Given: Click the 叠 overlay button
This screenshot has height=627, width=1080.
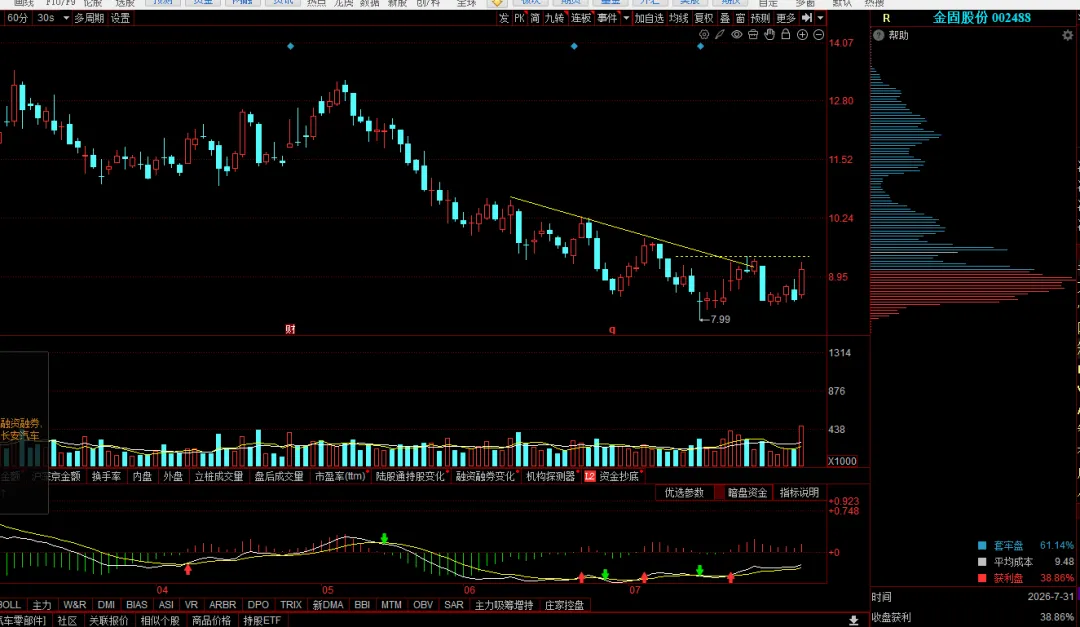Looking at the screenshot, I should click(725, 18).
